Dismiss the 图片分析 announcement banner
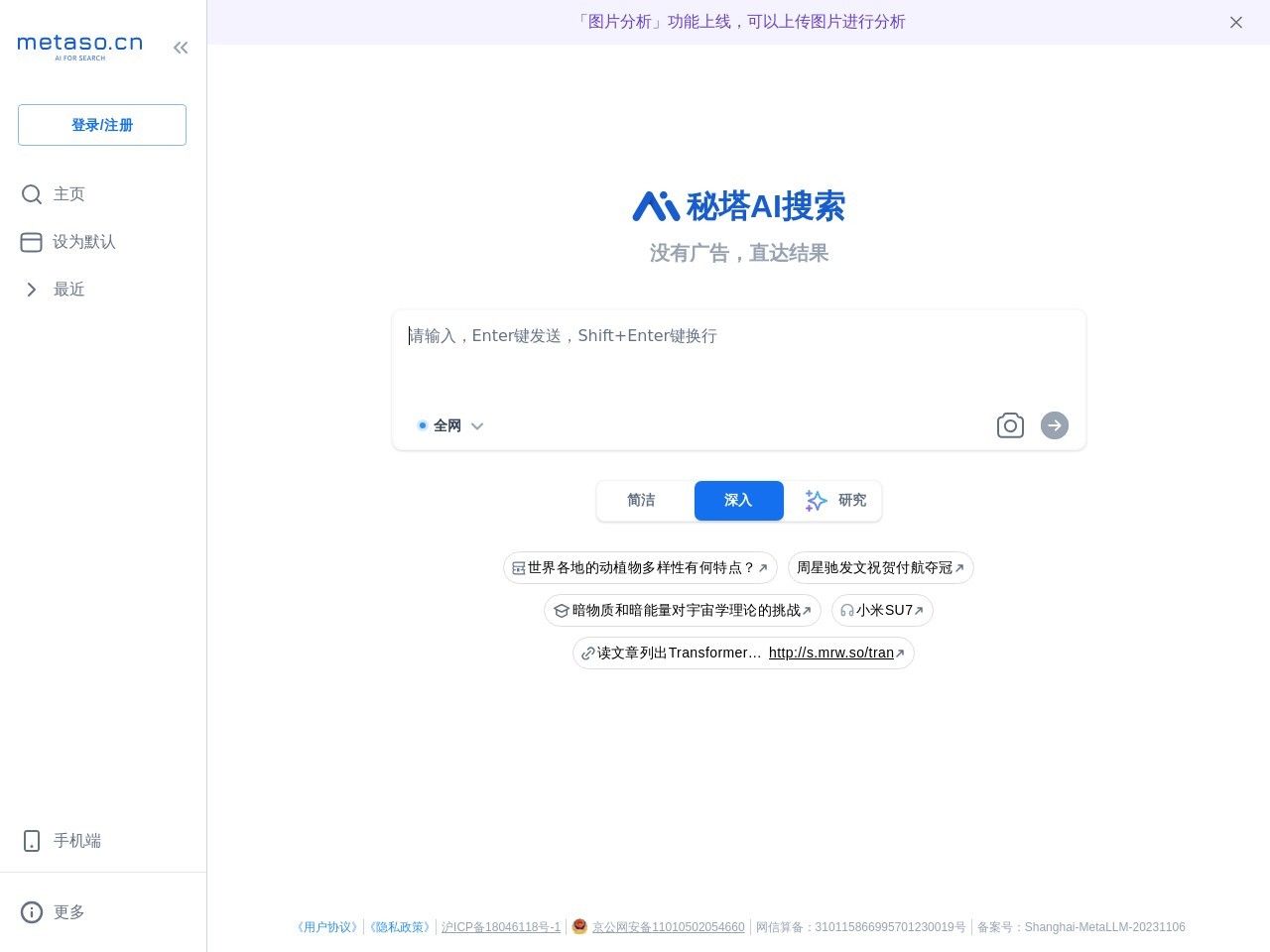Screen dimensions: 1270x952 tap(1236, 22)
